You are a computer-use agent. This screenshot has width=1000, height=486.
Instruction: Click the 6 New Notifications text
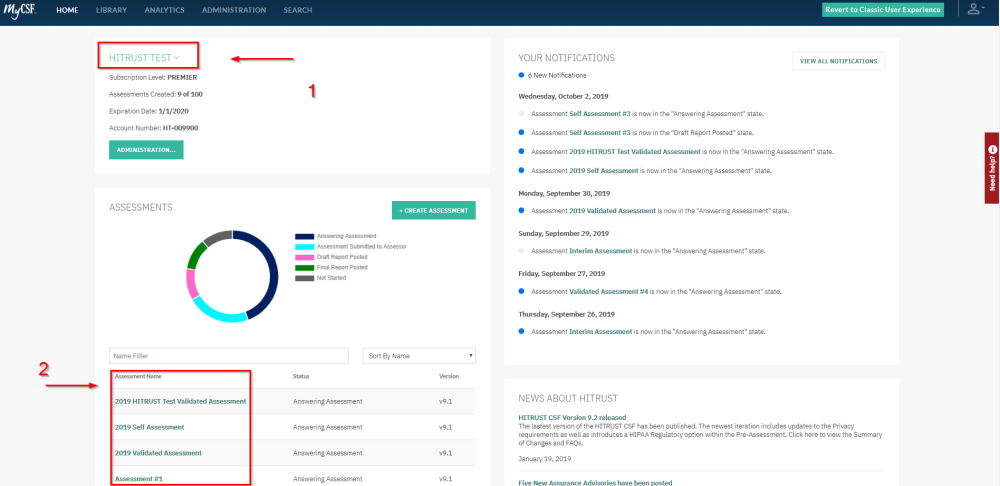point(557,75)
